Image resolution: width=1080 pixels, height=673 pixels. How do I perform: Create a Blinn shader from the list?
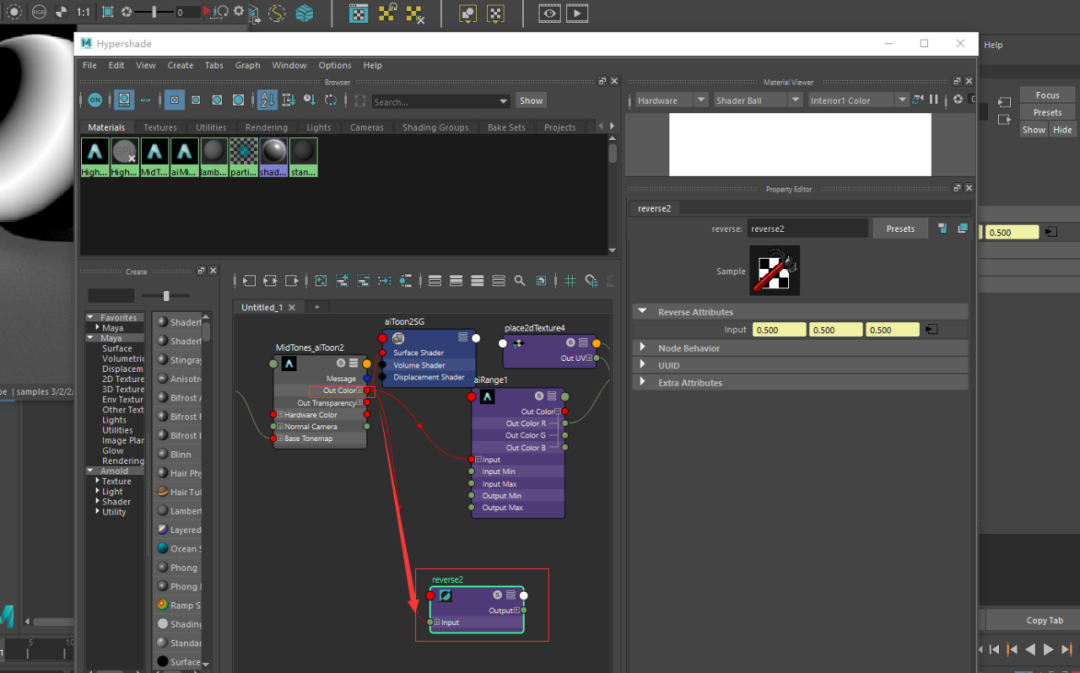pyautogui.click(x=180, y=455)
